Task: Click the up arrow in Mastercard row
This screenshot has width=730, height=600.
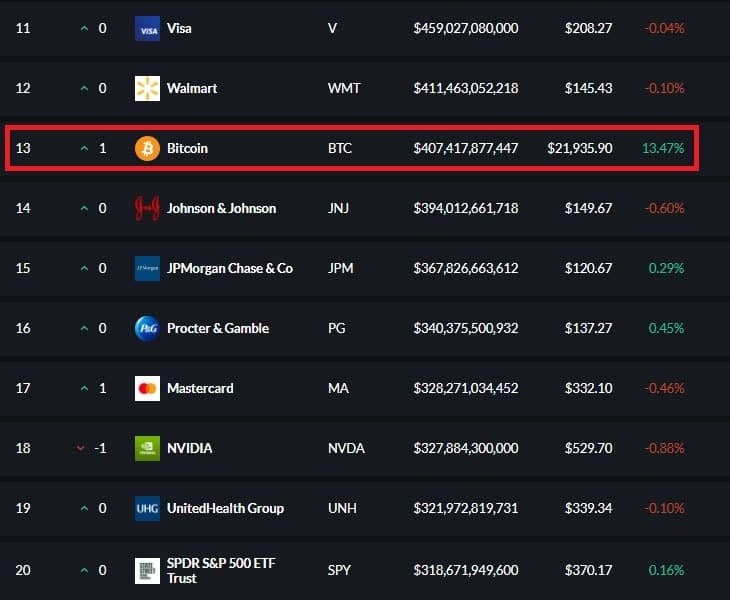Action: [84, 389]
